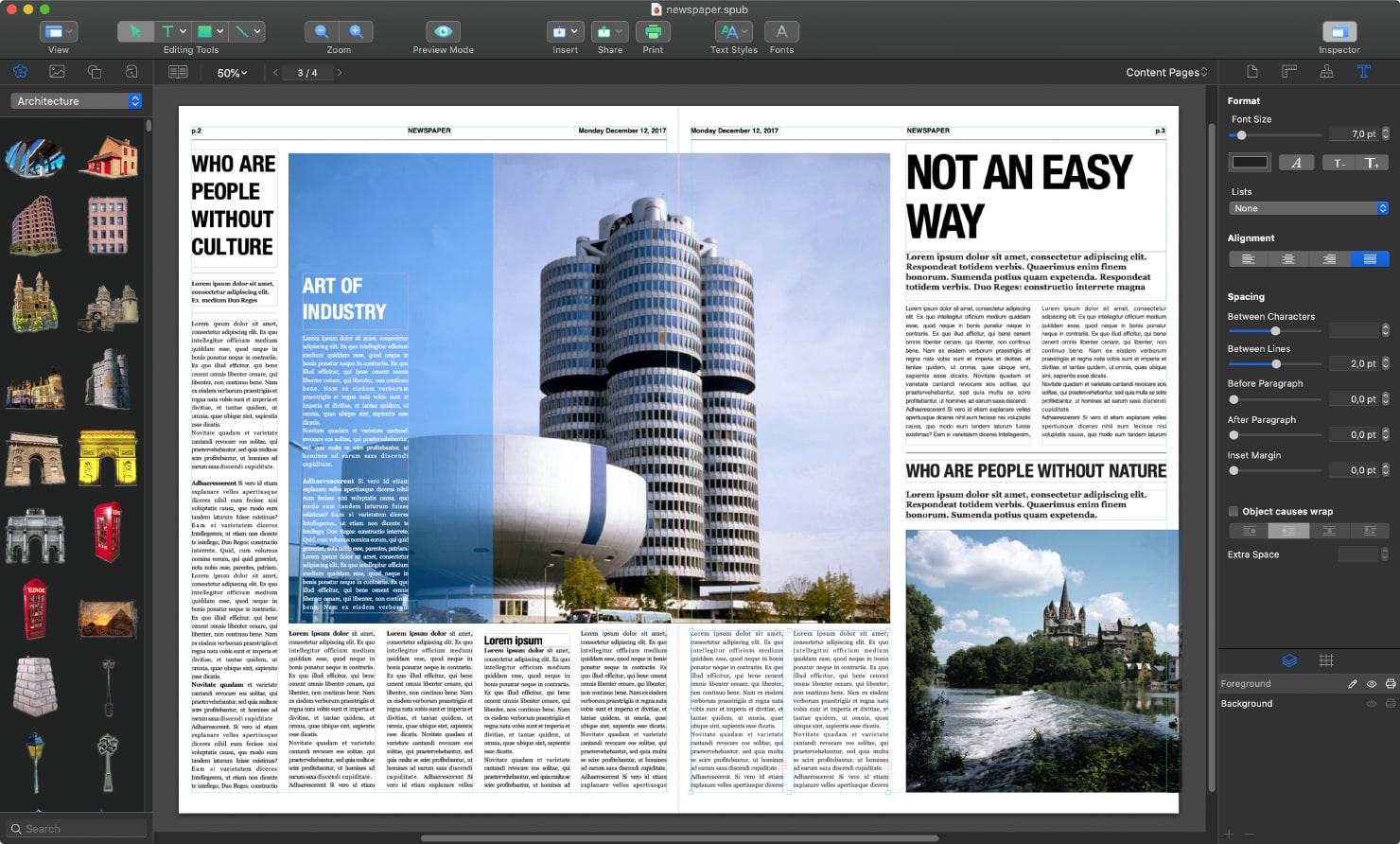
Task: Toggle printing of the Foreground layer
Action: [1391, 684]
